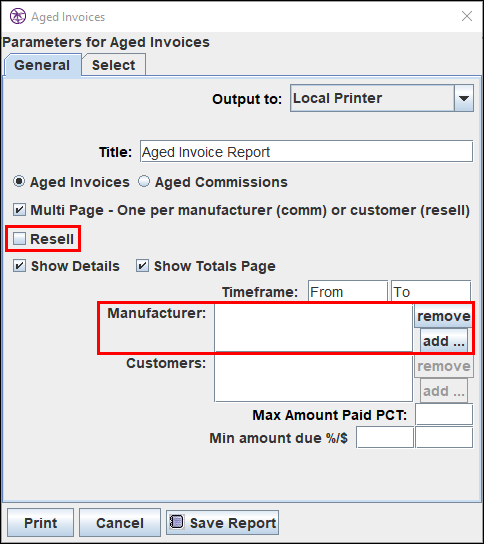Click the Local Printer combo box
Screen dimensions: 484x544
[x=382, y=98]
